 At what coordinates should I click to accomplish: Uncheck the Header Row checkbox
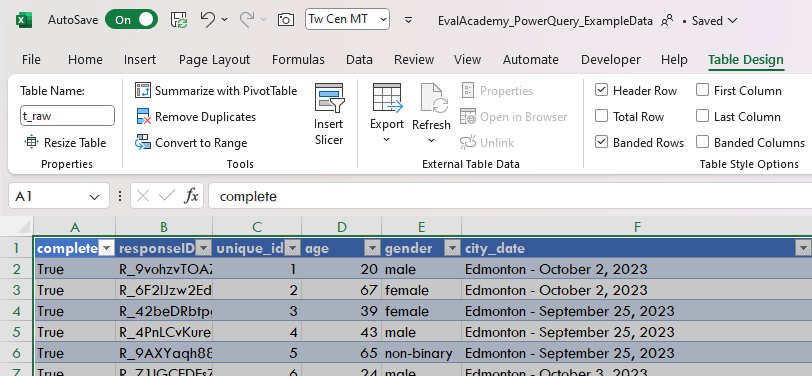tap(601, 90)
